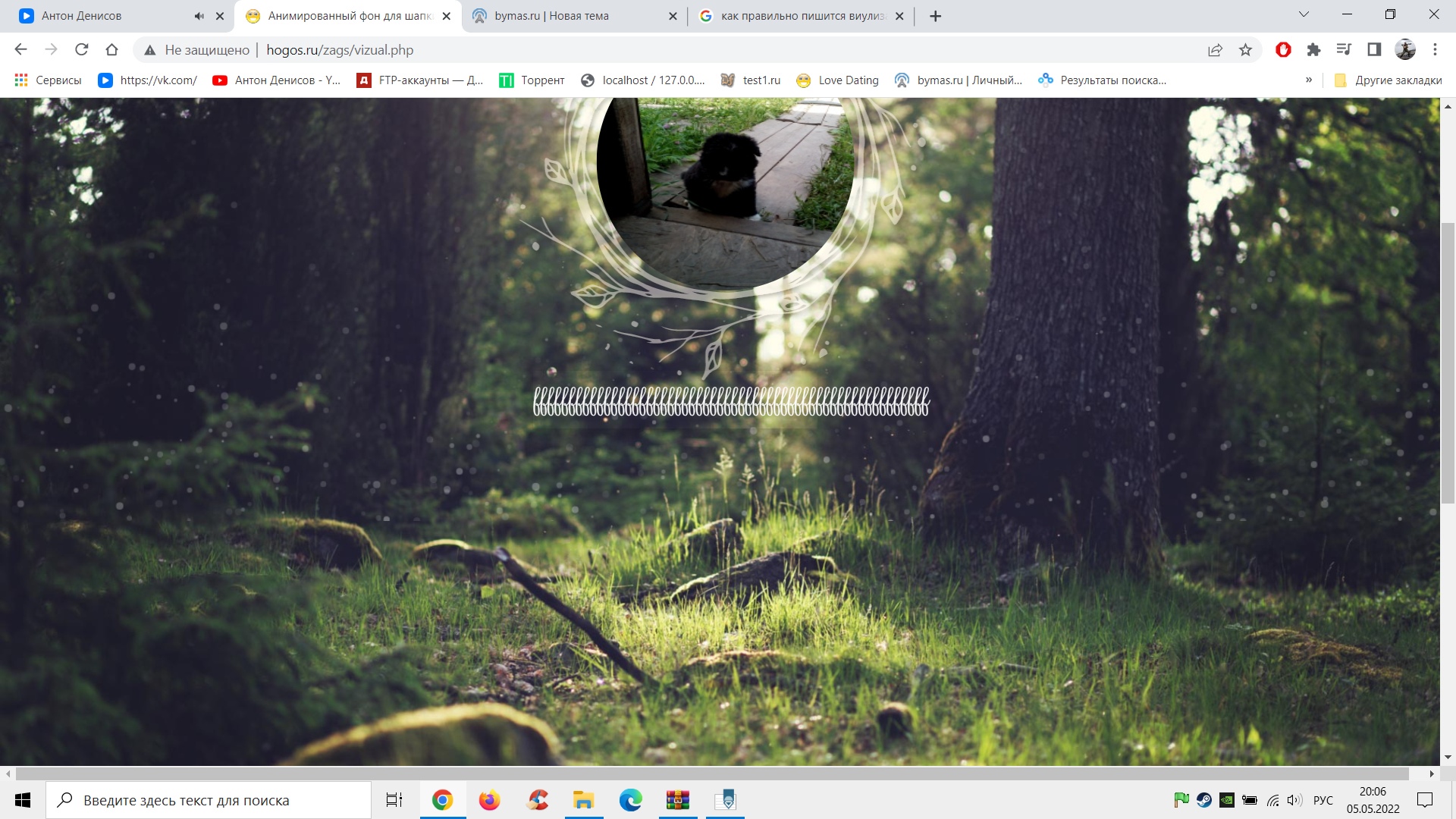The height and width of the screenshot is (819, 1456).
Task: Mute the Антон Денисов tab audio
Action: [199, 16]
